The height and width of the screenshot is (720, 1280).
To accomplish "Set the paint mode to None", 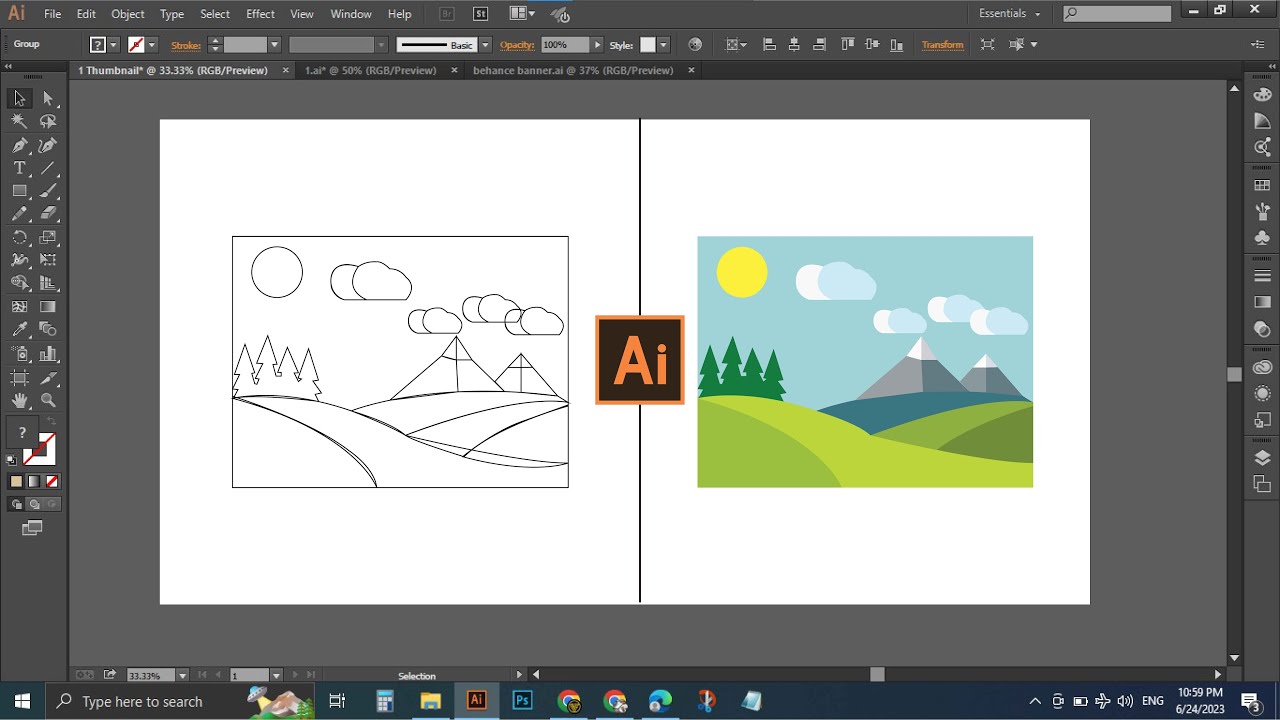I will [52, 482].
